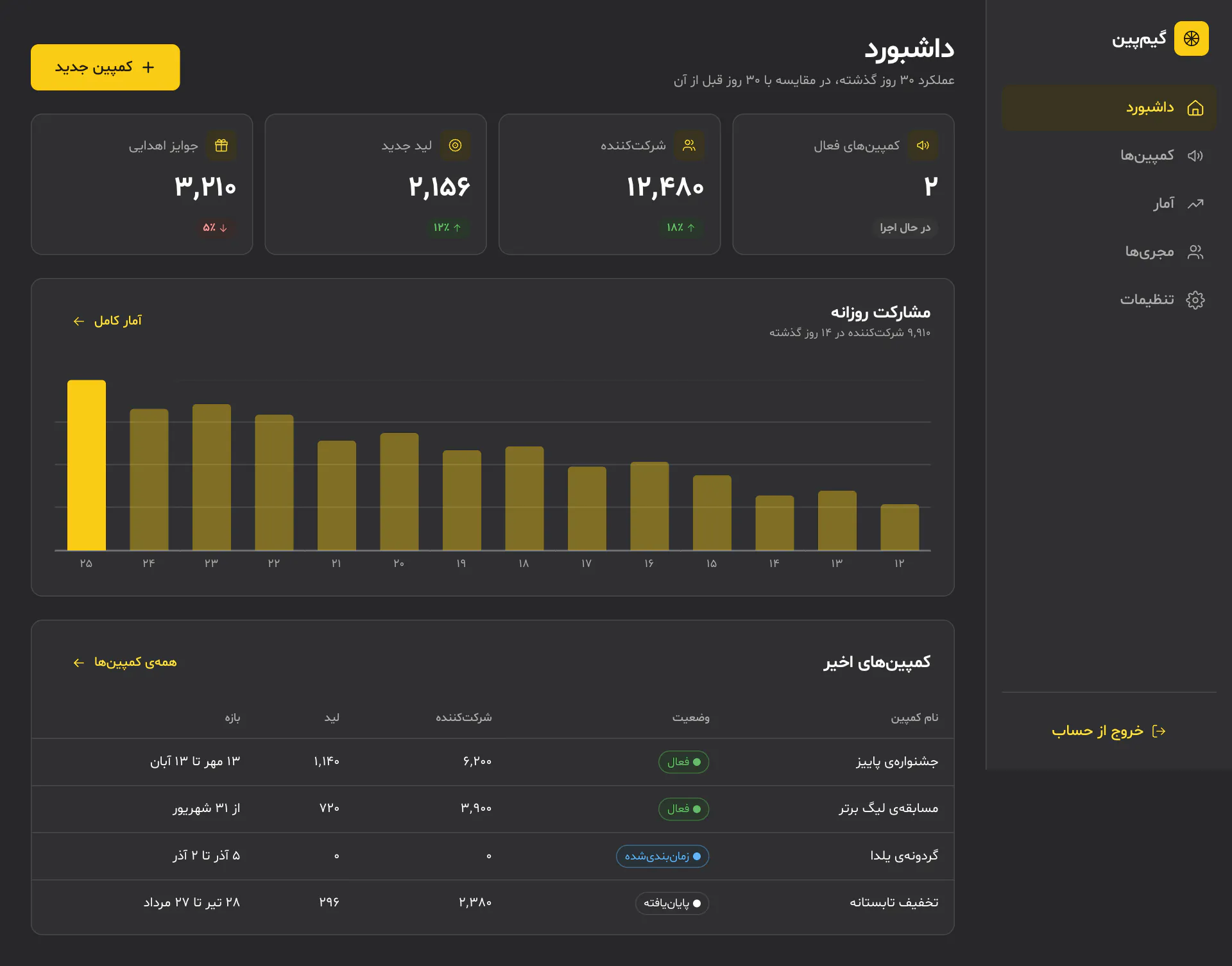This screenshot has height=966, width=1232.
Task: Click the ۱۸٪ growth badge in شرکت‌کننده card
Action: click(681, 228)
